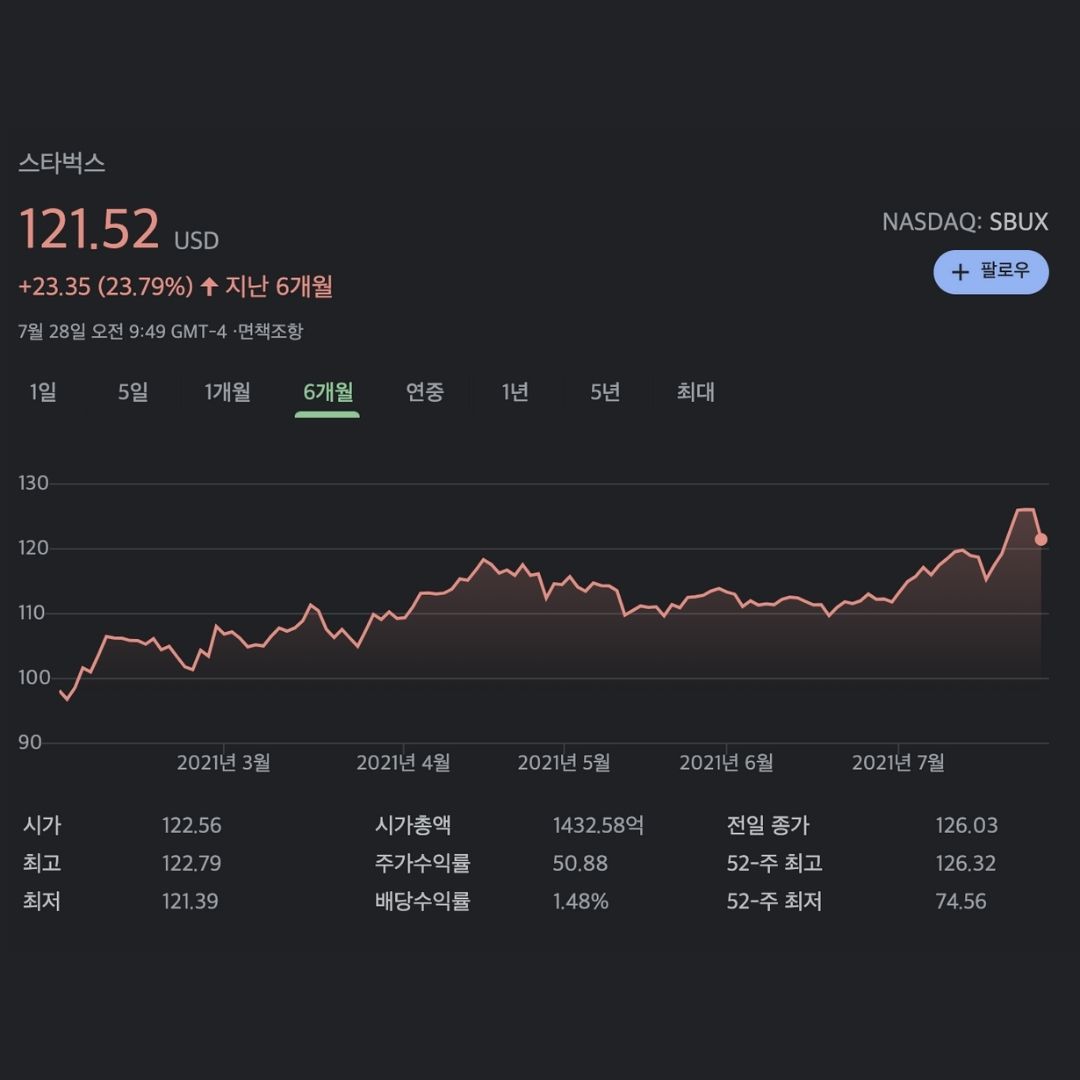Image resolution: width=1080 pixels, height=1080 pixels.
Task: Click the 52-주 최저 value 74.56
Action: pos(961,901)
